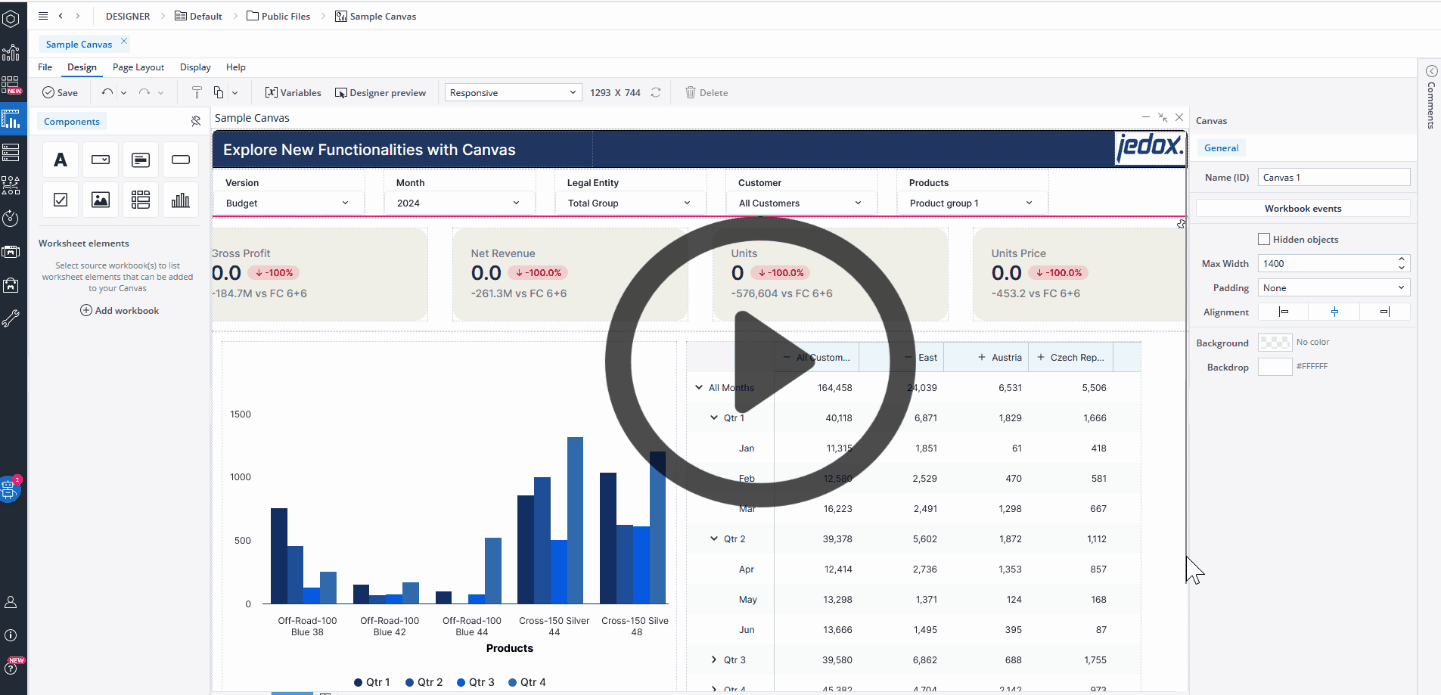Screen dimensions: 1441x695
Task: Expand the Version Budget dropdown
Action: pyautogui.click(x=286, y=203)
